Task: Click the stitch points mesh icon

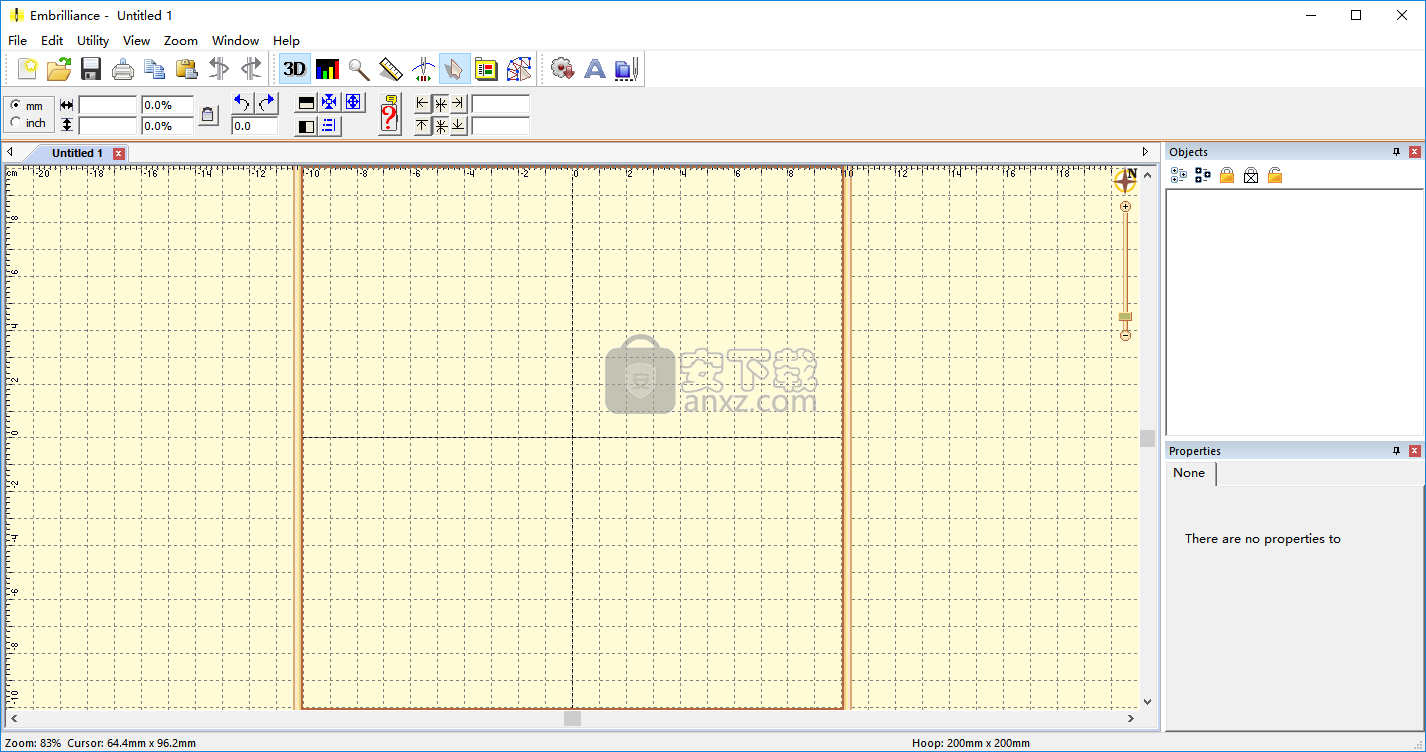Action: [x=518, y=69]
